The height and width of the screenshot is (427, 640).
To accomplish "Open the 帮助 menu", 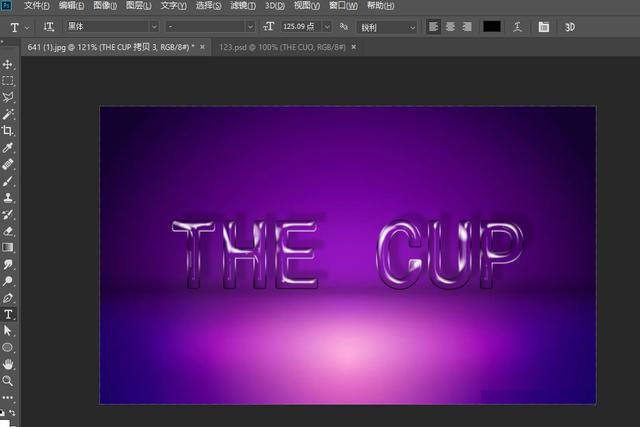I will pos(380,6).
